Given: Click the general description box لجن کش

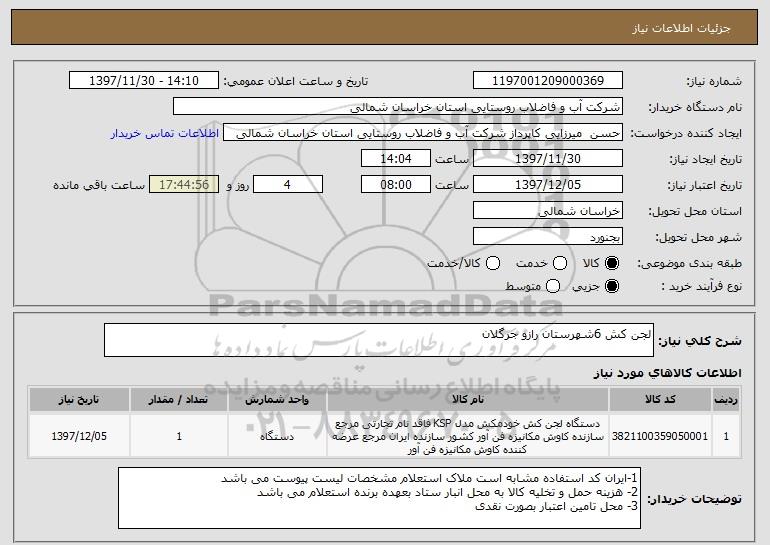Looking at the screenshot, I should (x=379, y=340).
